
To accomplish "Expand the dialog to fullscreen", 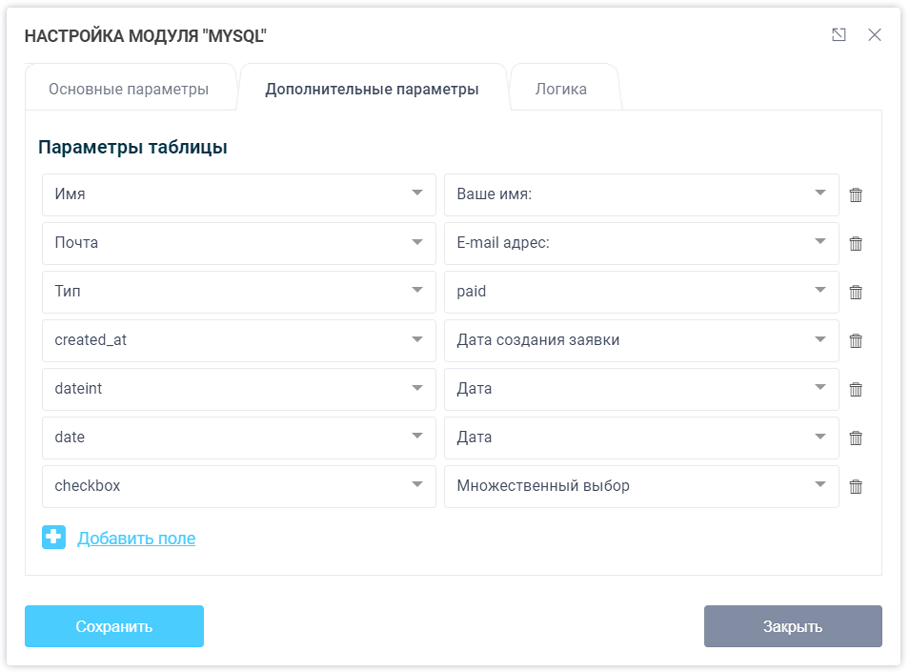I will click(x=838, y=34).
